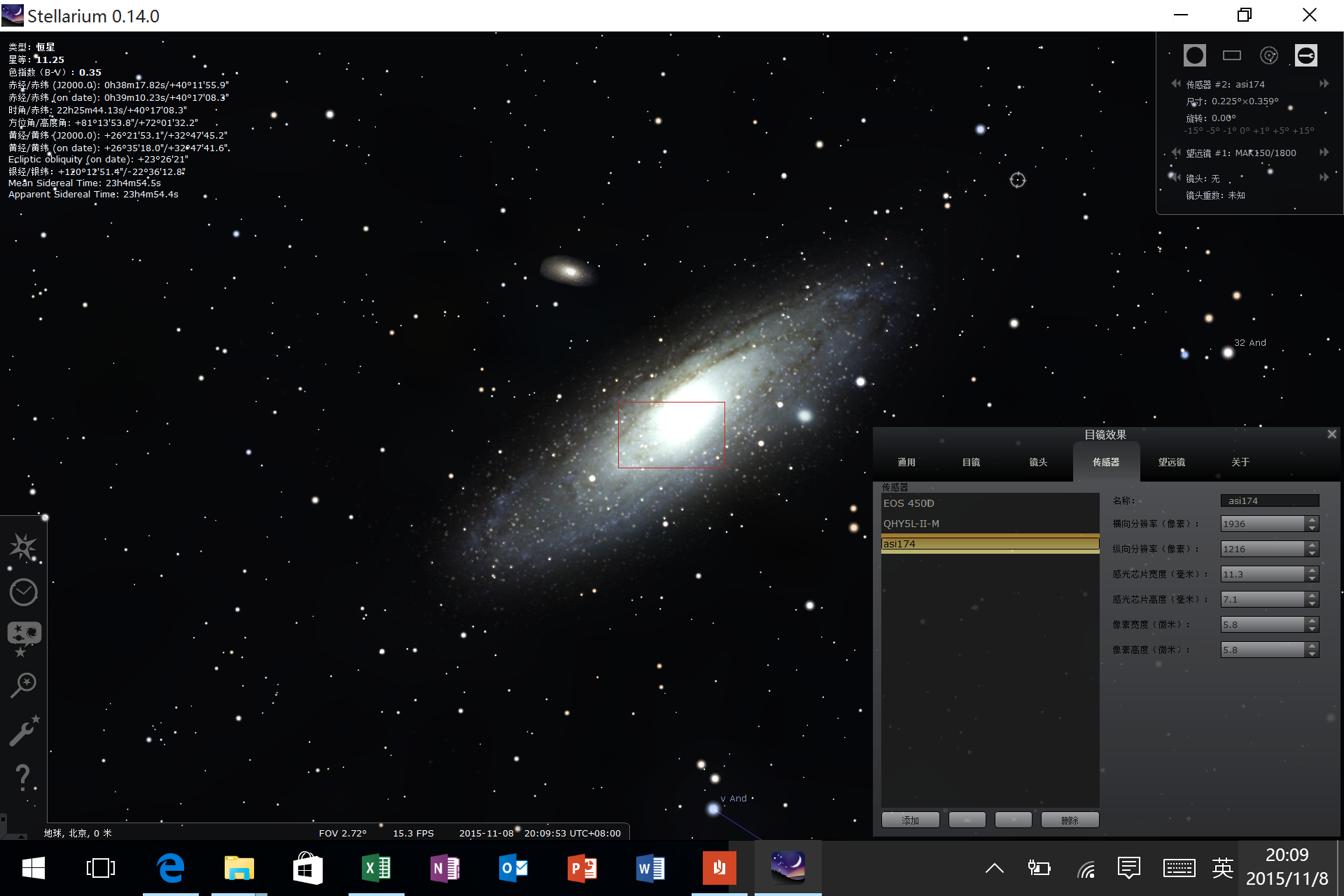Click the 2015-11-08 date in status bar

486,833
